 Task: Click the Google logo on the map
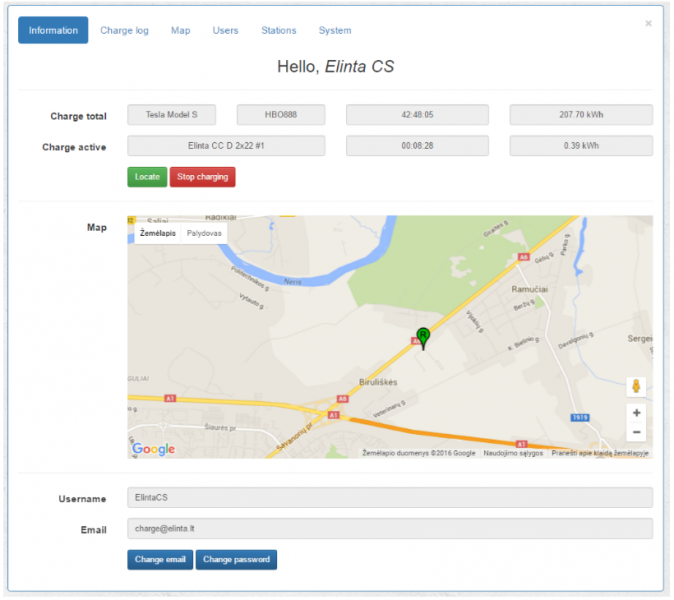pyautogui.click(x=153, y=449)
